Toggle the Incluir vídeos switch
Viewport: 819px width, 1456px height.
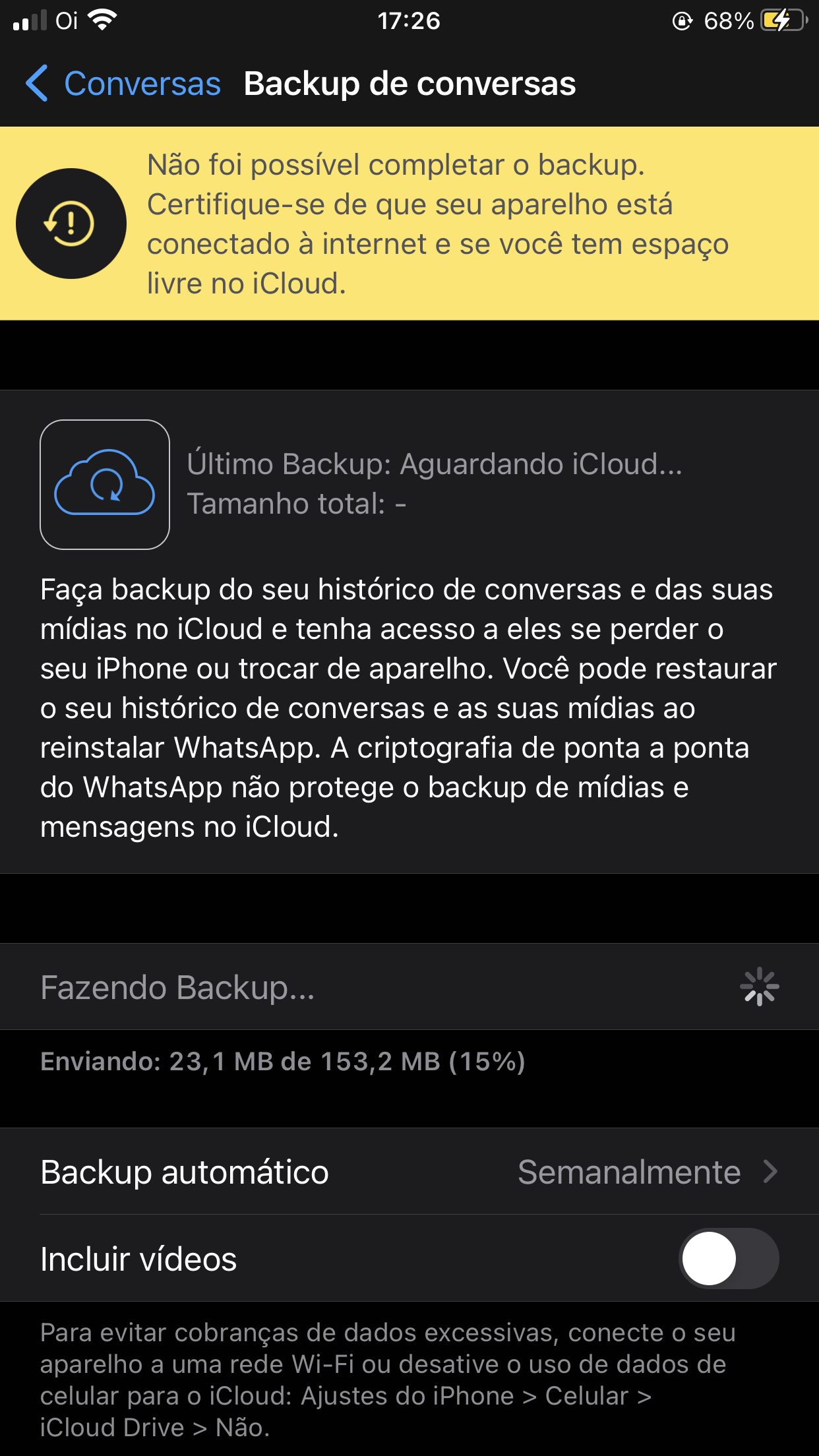[x=729, y=1258]
